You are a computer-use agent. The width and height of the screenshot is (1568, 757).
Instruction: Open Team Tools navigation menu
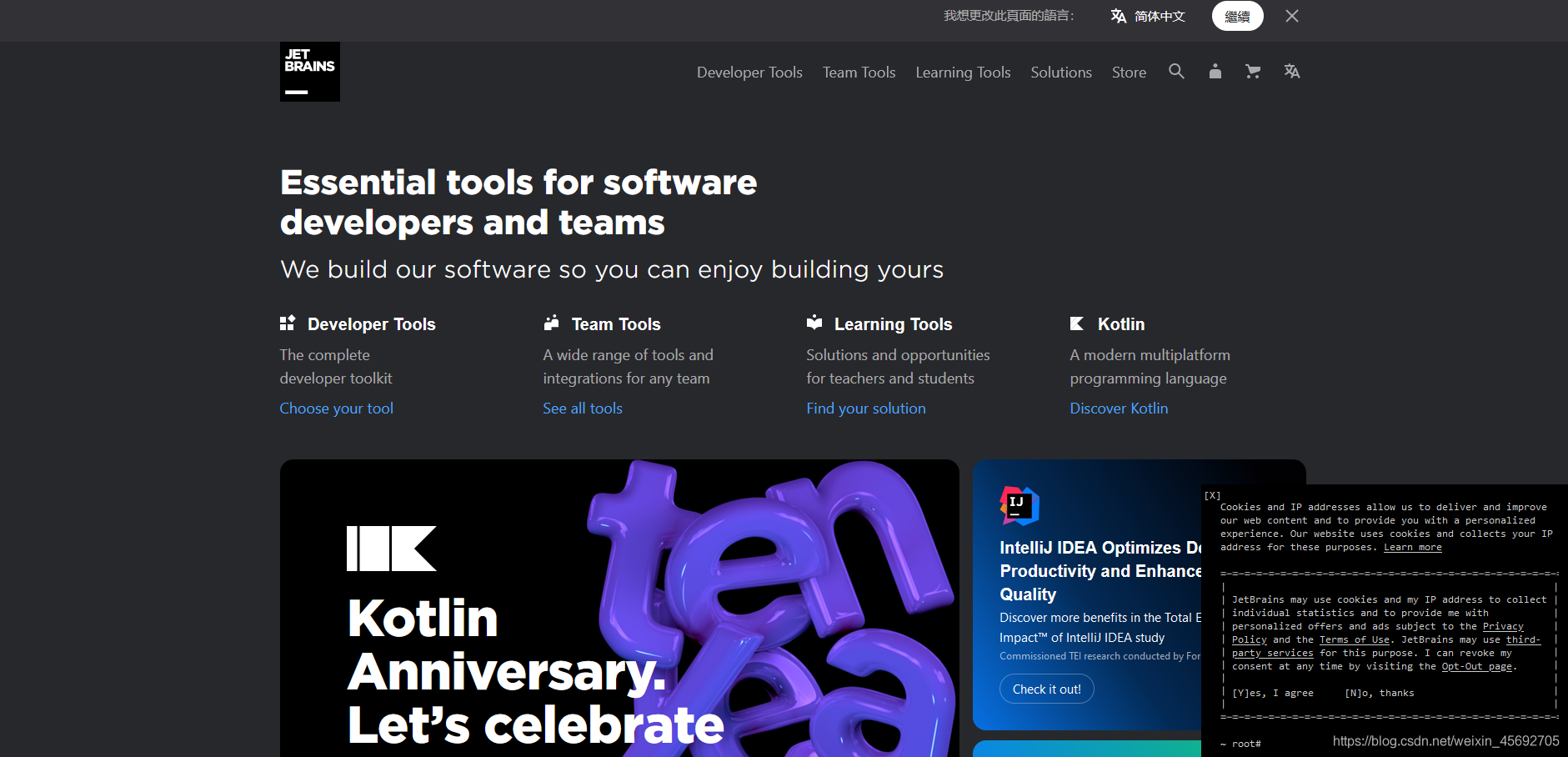[859, 73]
